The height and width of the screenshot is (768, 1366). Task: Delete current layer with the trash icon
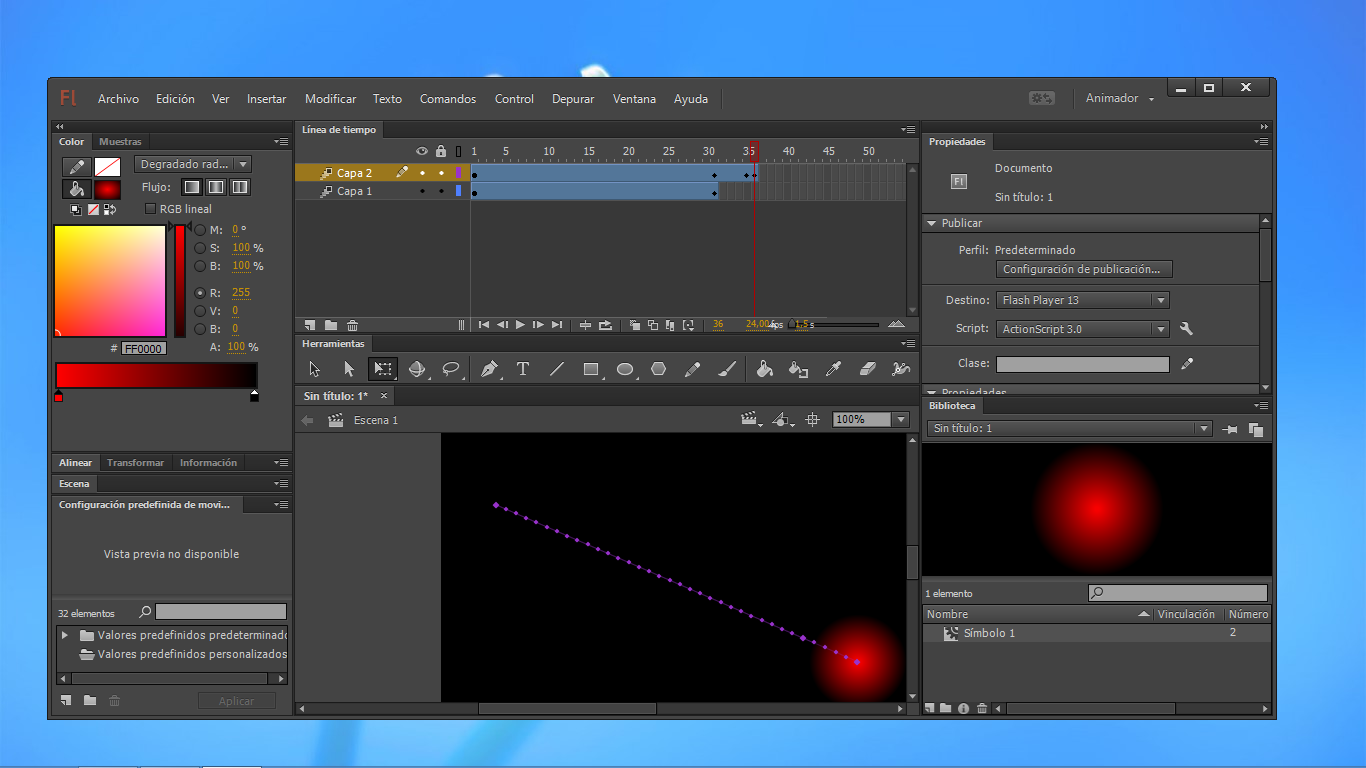click(352, 325)
